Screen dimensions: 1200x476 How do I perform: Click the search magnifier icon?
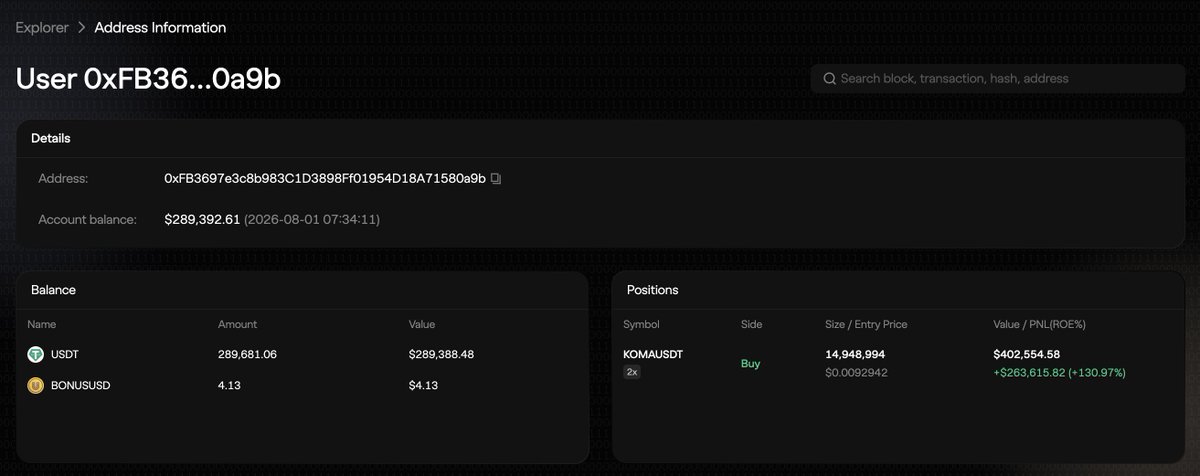pyautogui.click(x=829, y=78)
